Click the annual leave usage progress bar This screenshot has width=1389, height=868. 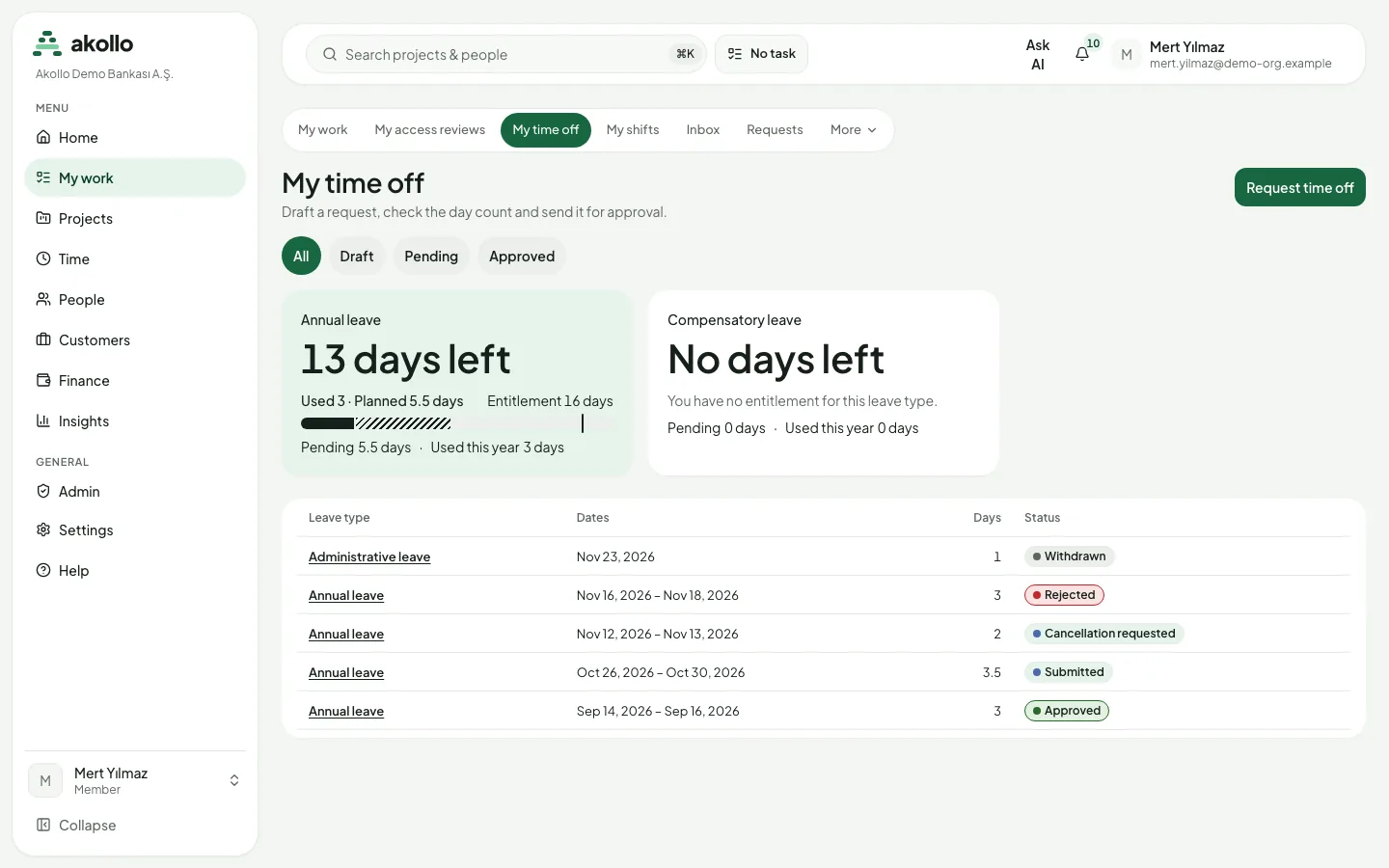click(x=457, y=423)
